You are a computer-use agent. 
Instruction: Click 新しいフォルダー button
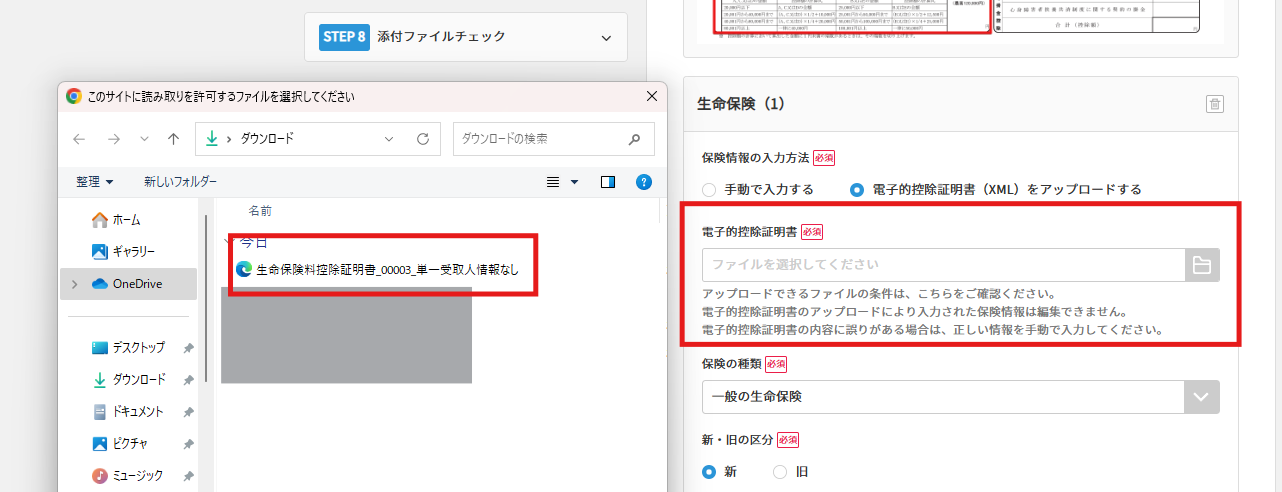click(x=180, y=182)
